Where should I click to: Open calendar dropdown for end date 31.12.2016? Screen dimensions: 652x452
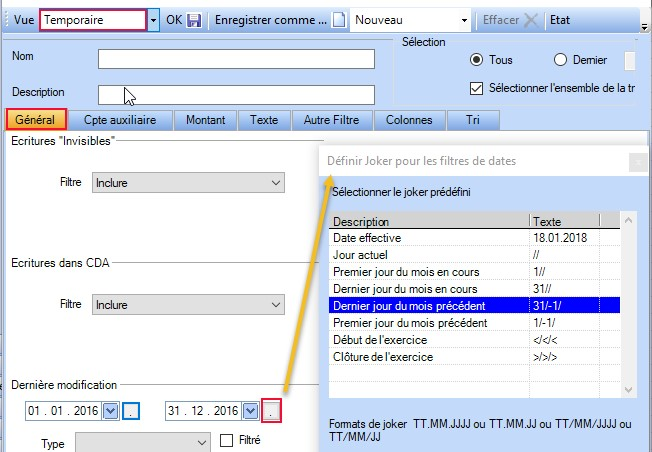coord(249,411)
